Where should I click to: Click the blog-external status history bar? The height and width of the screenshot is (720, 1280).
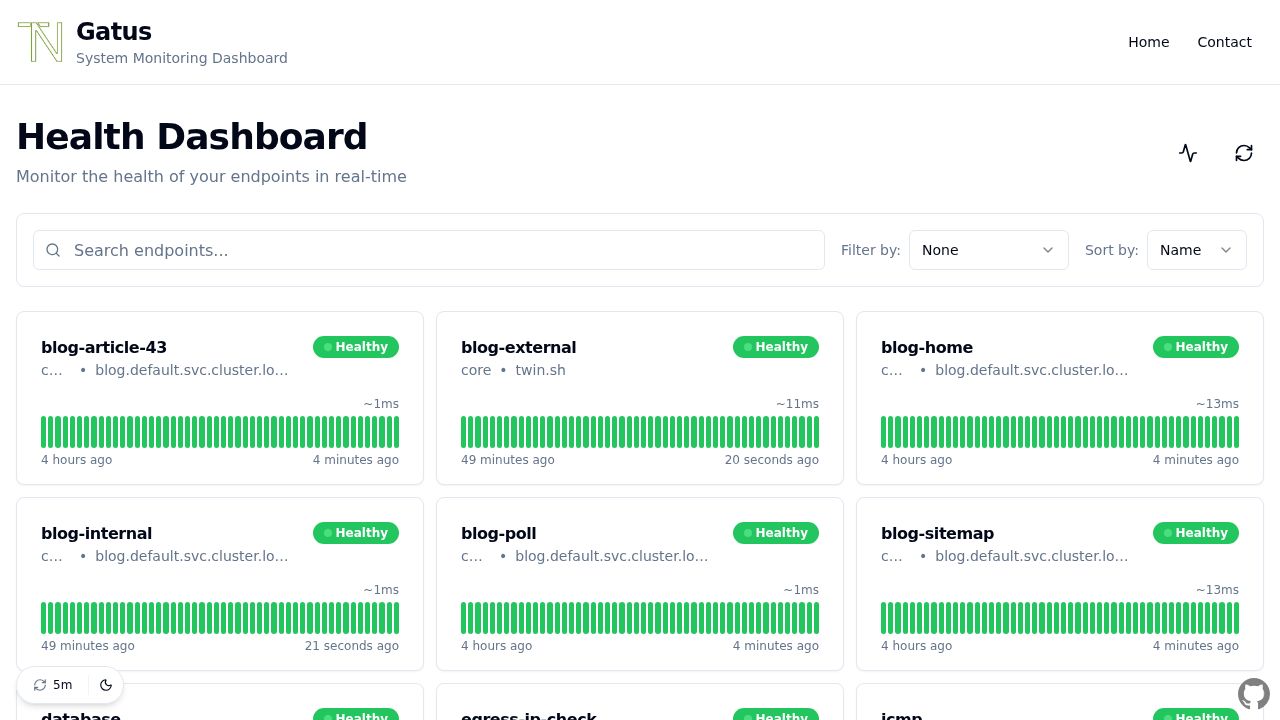[640, 432]
